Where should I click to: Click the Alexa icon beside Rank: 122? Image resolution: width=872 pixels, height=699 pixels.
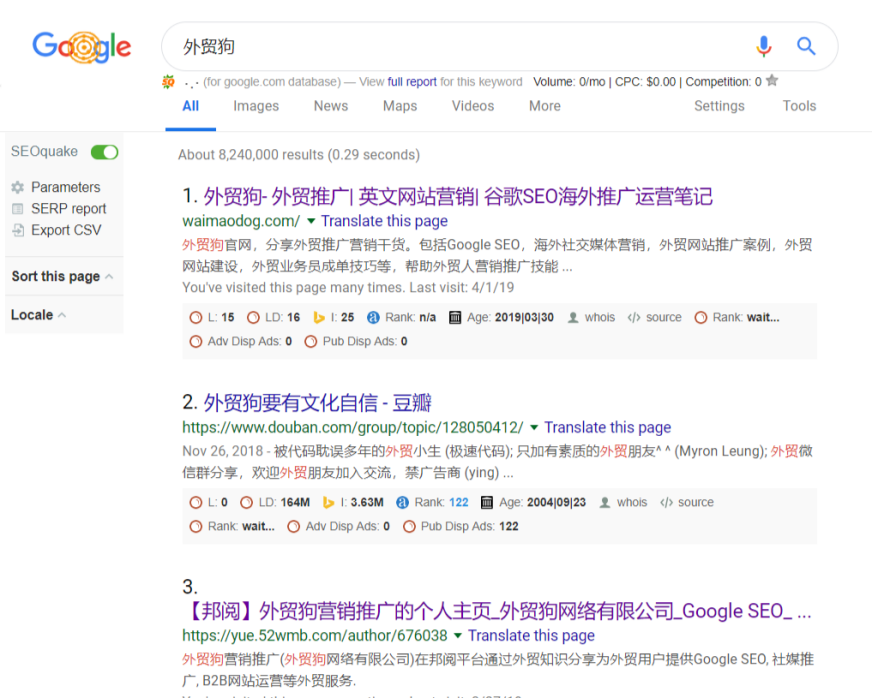click(402, 503)
